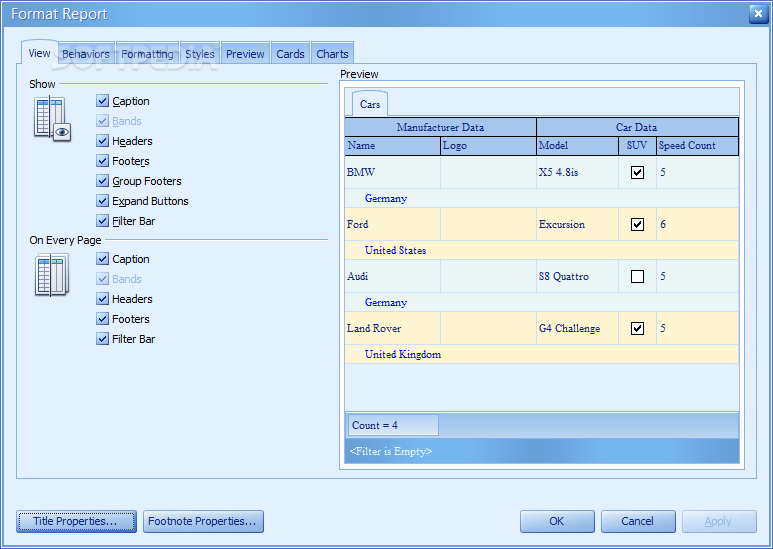Toggle the Footers checkbox under Show
Screen dimensions: 773x549
pyautogui.click(x=103, y=161)
